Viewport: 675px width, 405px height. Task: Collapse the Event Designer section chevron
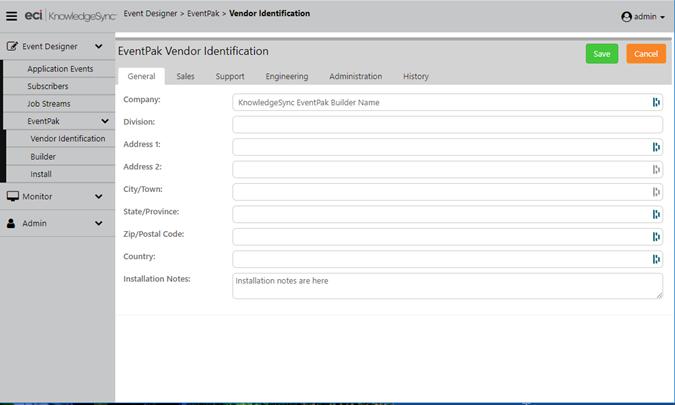(99, 46)
